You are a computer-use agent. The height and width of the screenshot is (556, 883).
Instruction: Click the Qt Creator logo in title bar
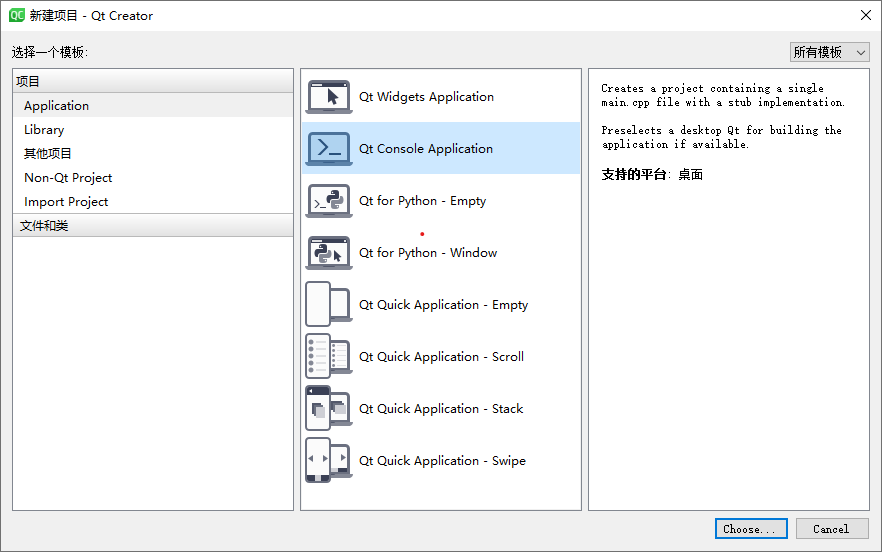pyautogui.click(x=17, y=15)
